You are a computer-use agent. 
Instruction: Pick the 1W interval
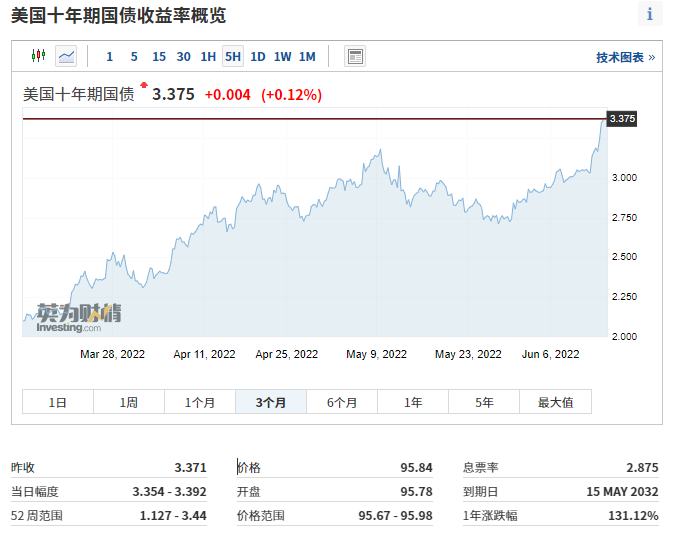[283, 57]
